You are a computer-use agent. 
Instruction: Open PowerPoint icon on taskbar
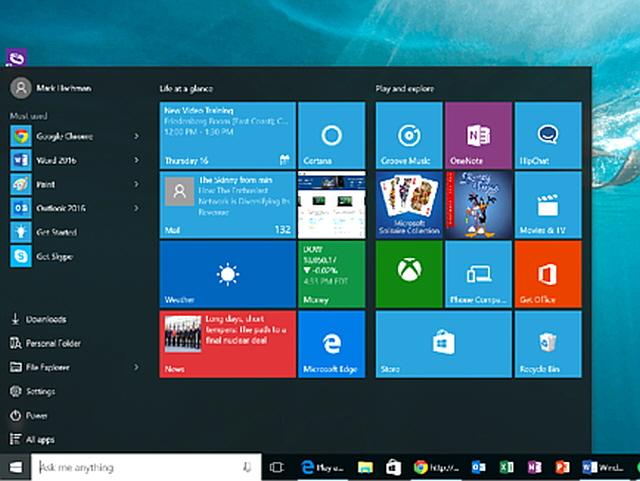562,467
